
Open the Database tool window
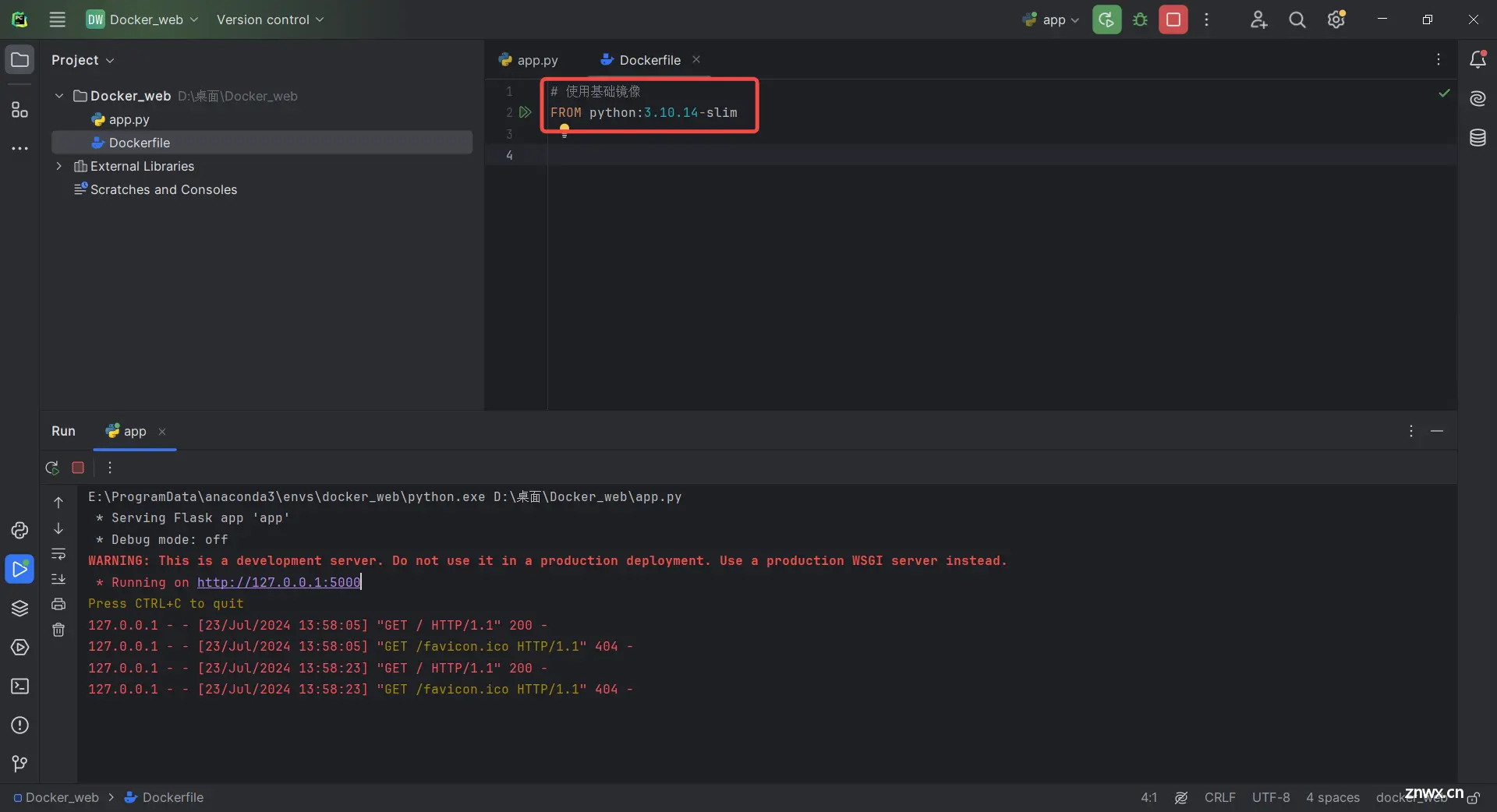coord(1478,138)
